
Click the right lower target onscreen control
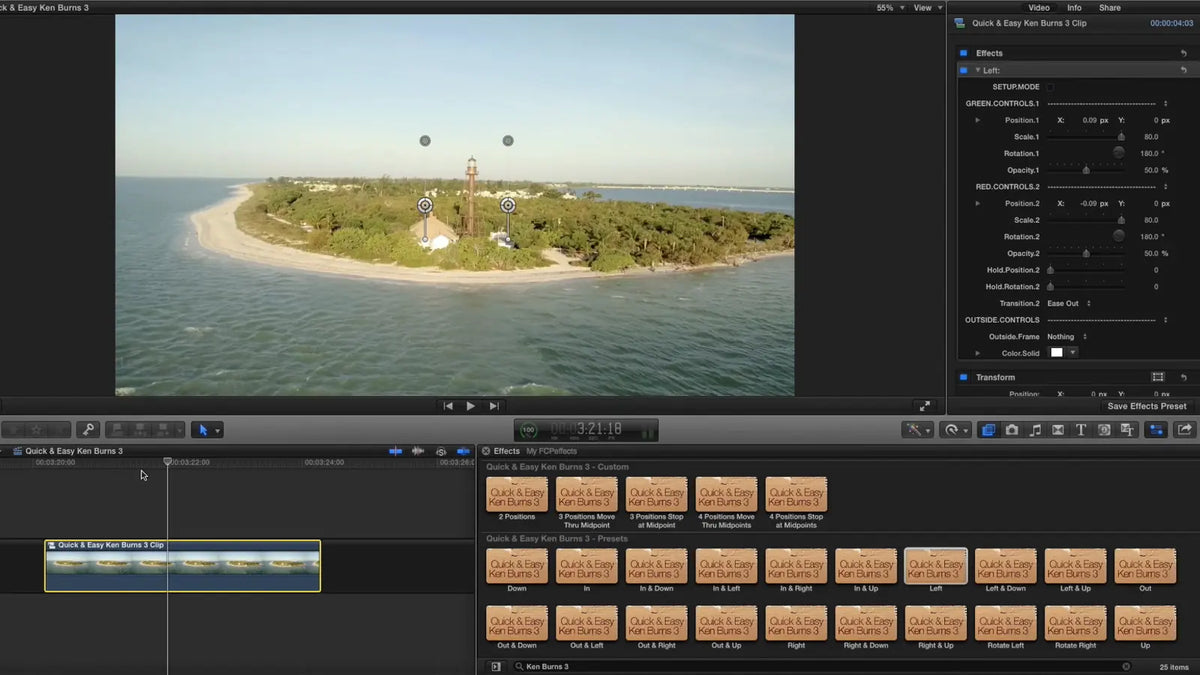tap(508, 205)
